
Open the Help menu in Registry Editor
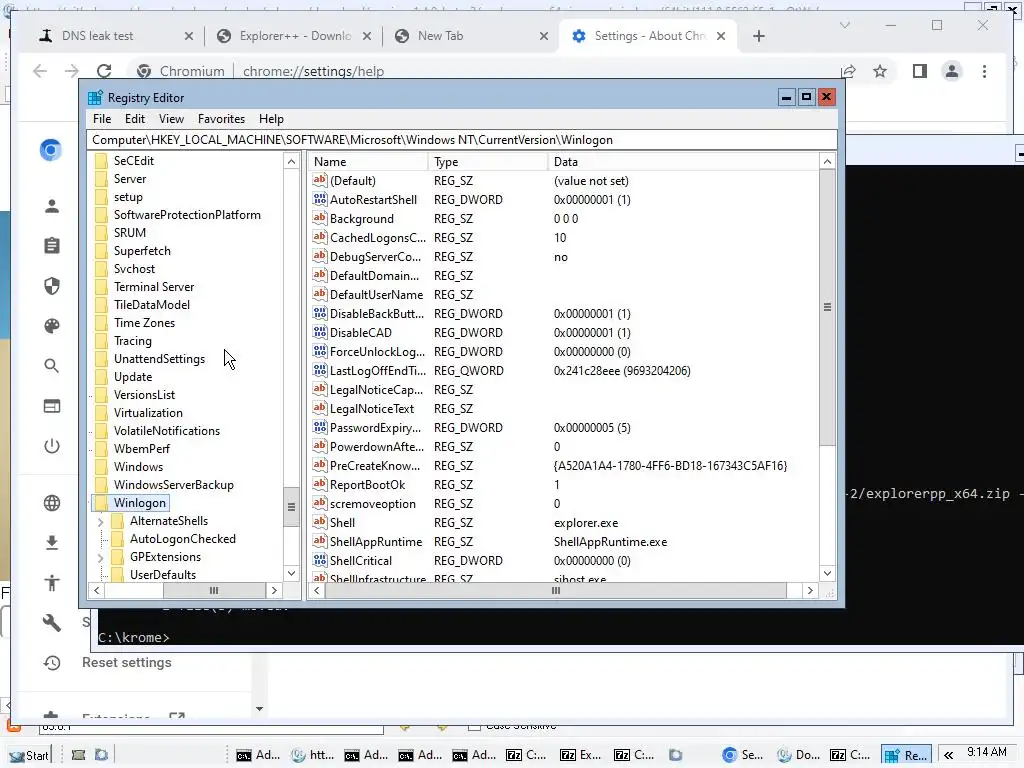tap(271, 119)
